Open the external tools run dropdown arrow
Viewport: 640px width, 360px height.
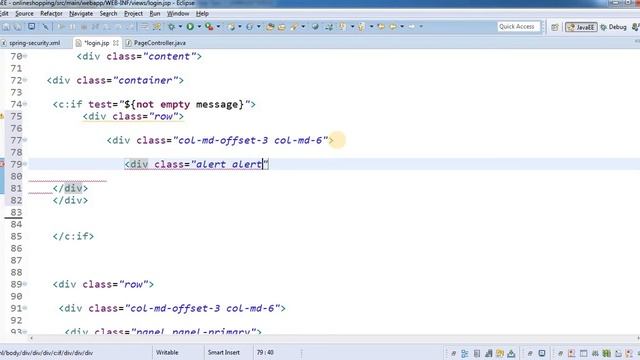[x=218, y=27]
